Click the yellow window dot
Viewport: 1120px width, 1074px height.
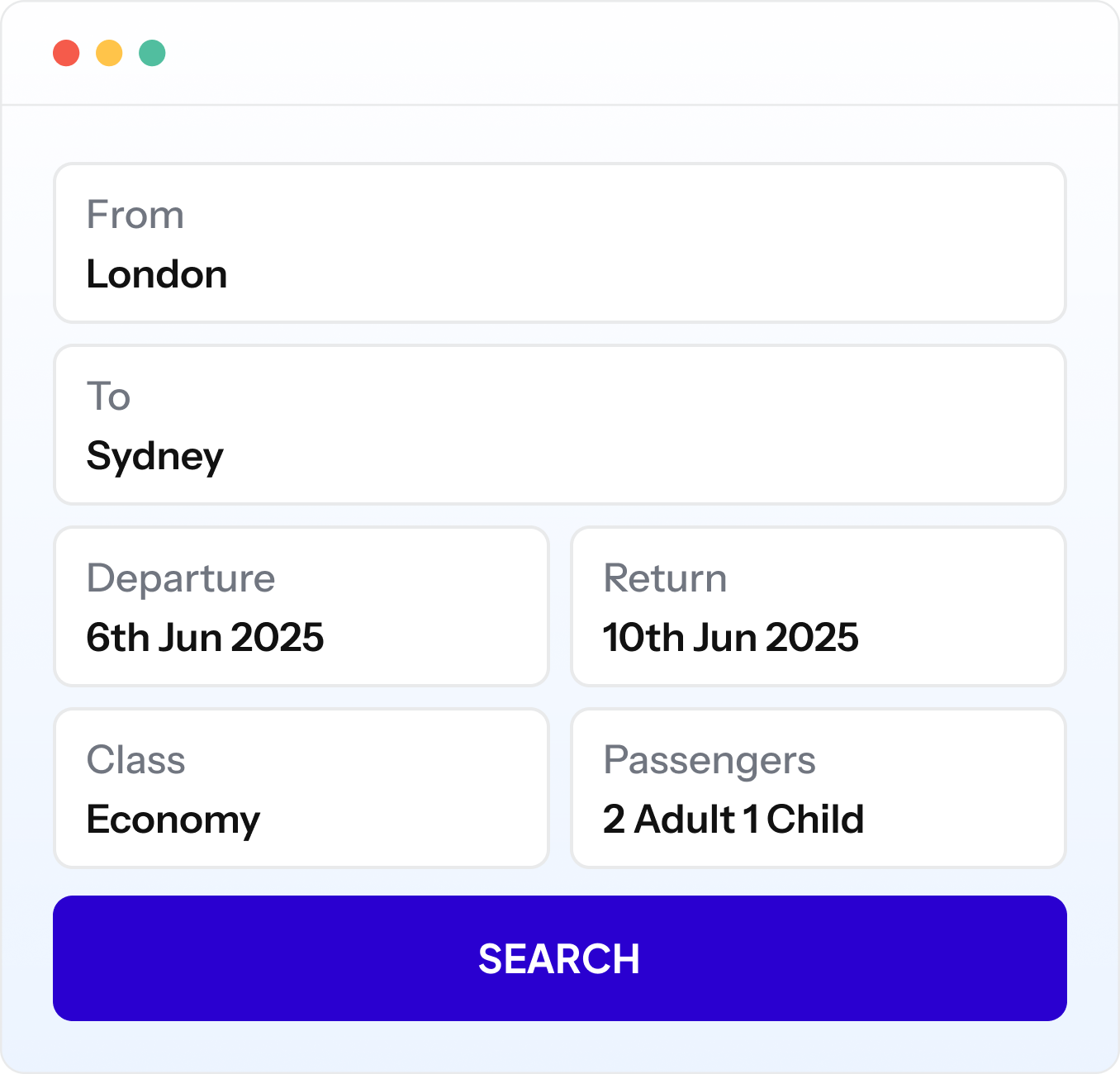click(109, 53)
